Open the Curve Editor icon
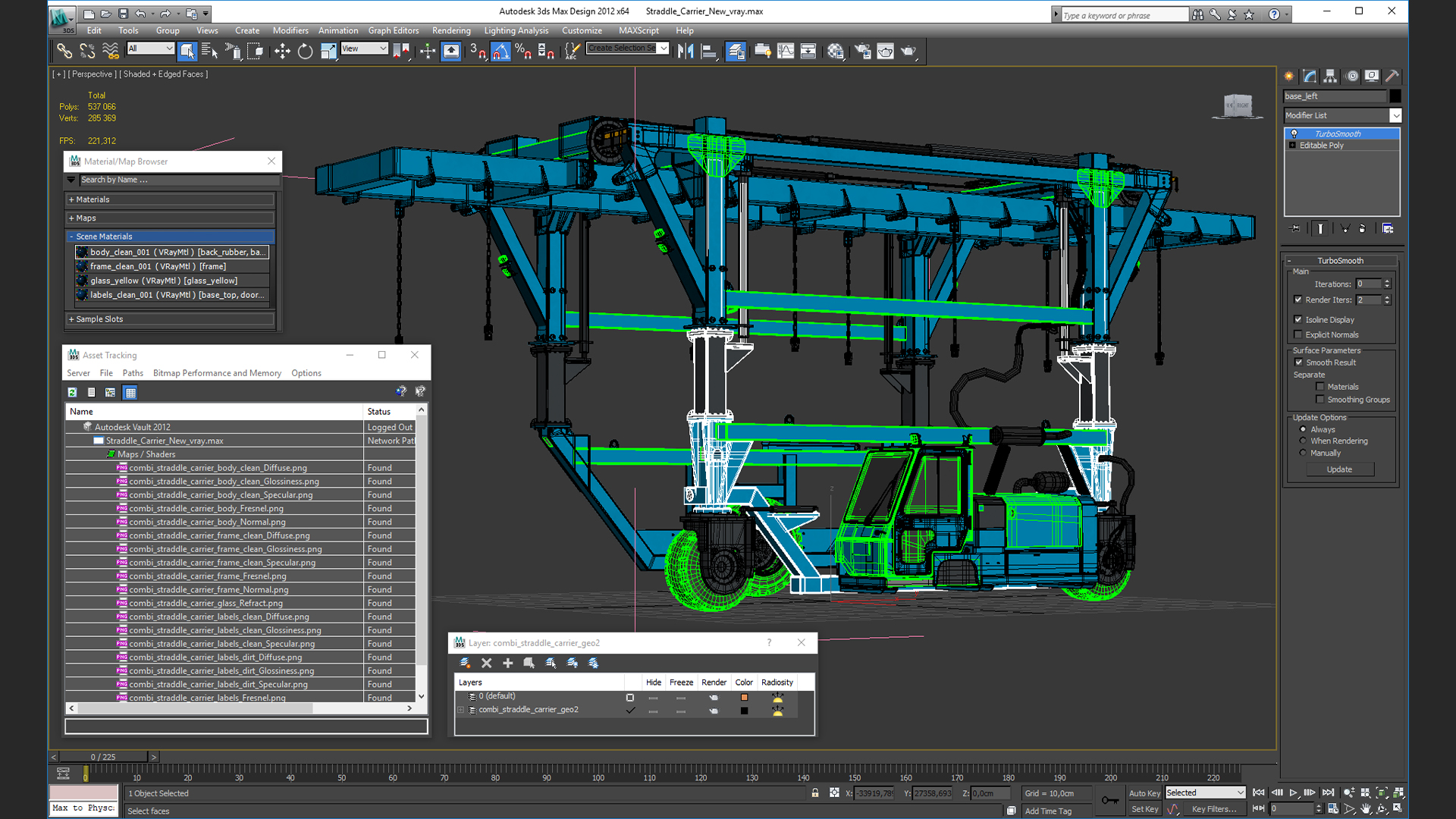The width and height of the screenshot is (1456, 819). pos(786,51)
